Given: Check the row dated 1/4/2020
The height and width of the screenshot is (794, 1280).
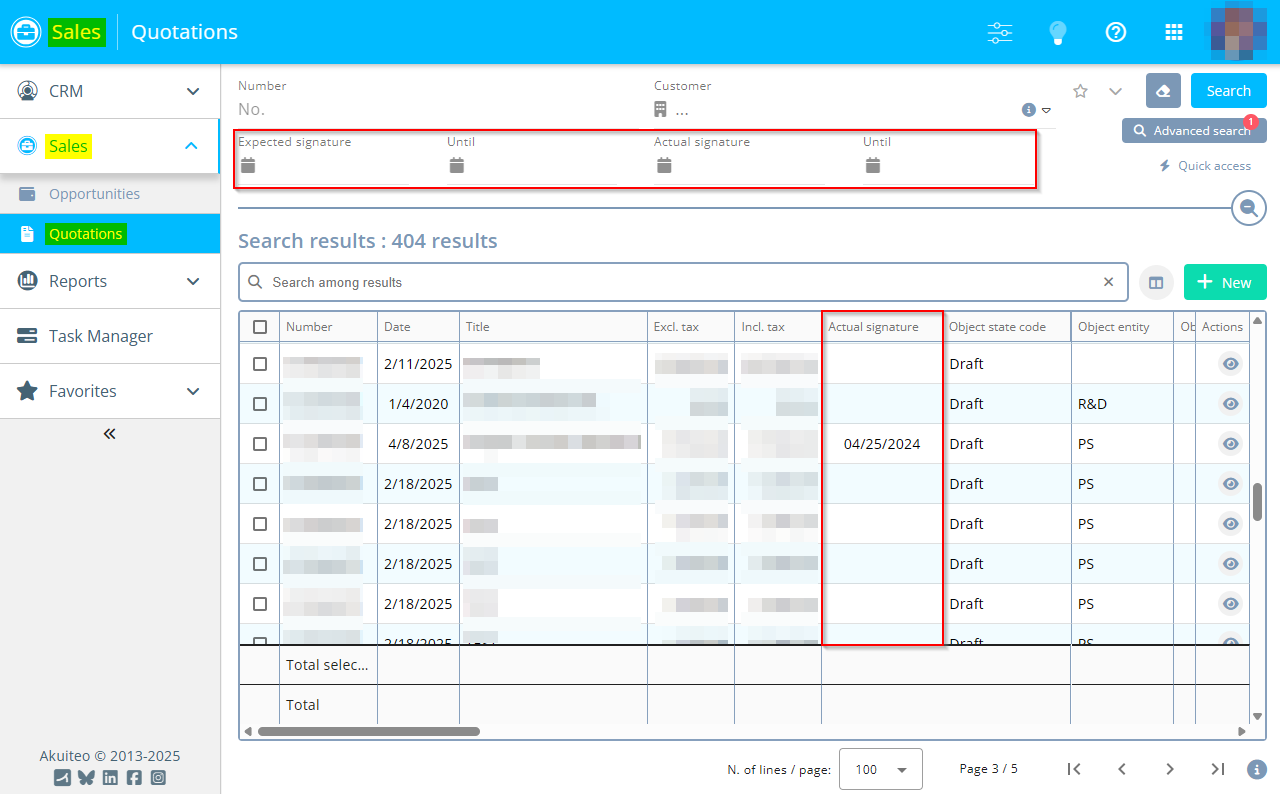Looking at the screenshot, I should click(260, 404).
